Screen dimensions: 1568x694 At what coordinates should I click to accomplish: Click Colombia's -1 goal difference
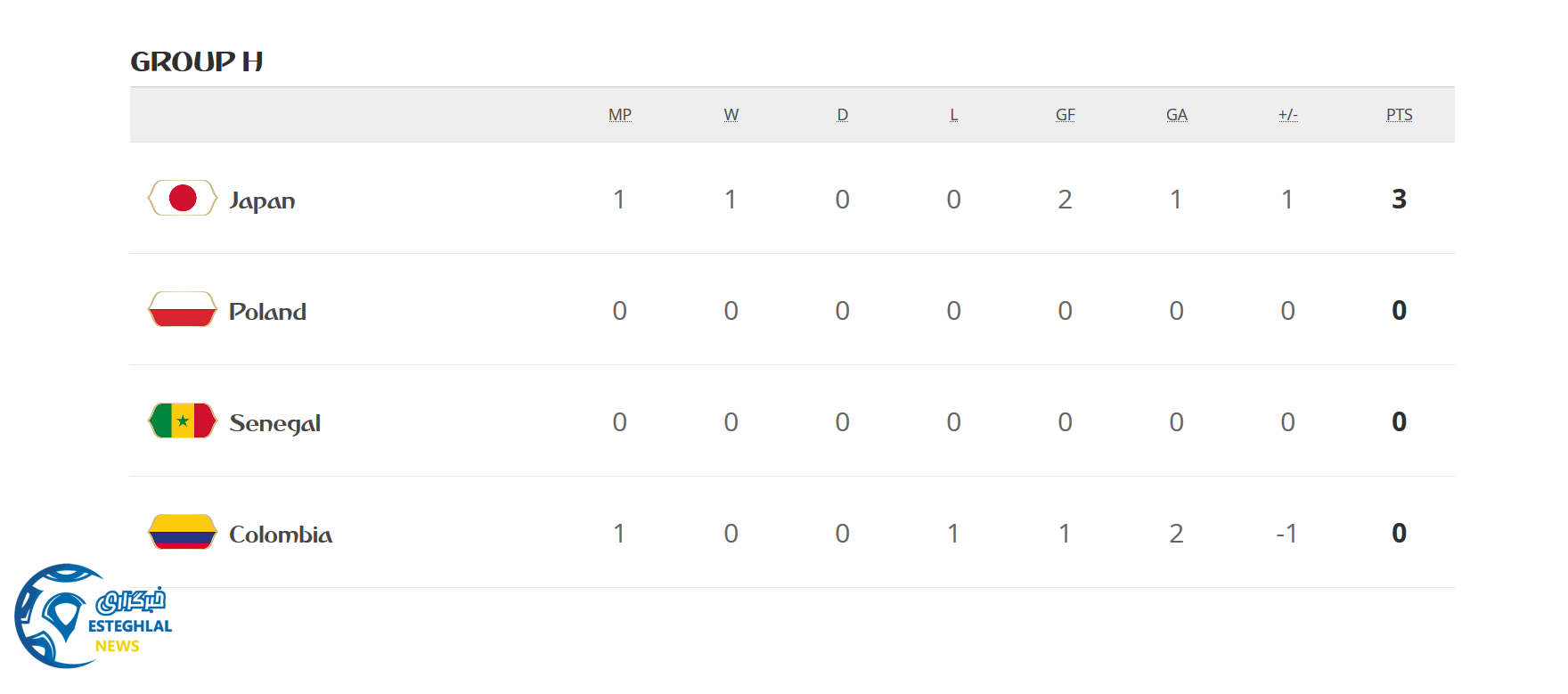pyautogui.click(x=1286, y=534)
